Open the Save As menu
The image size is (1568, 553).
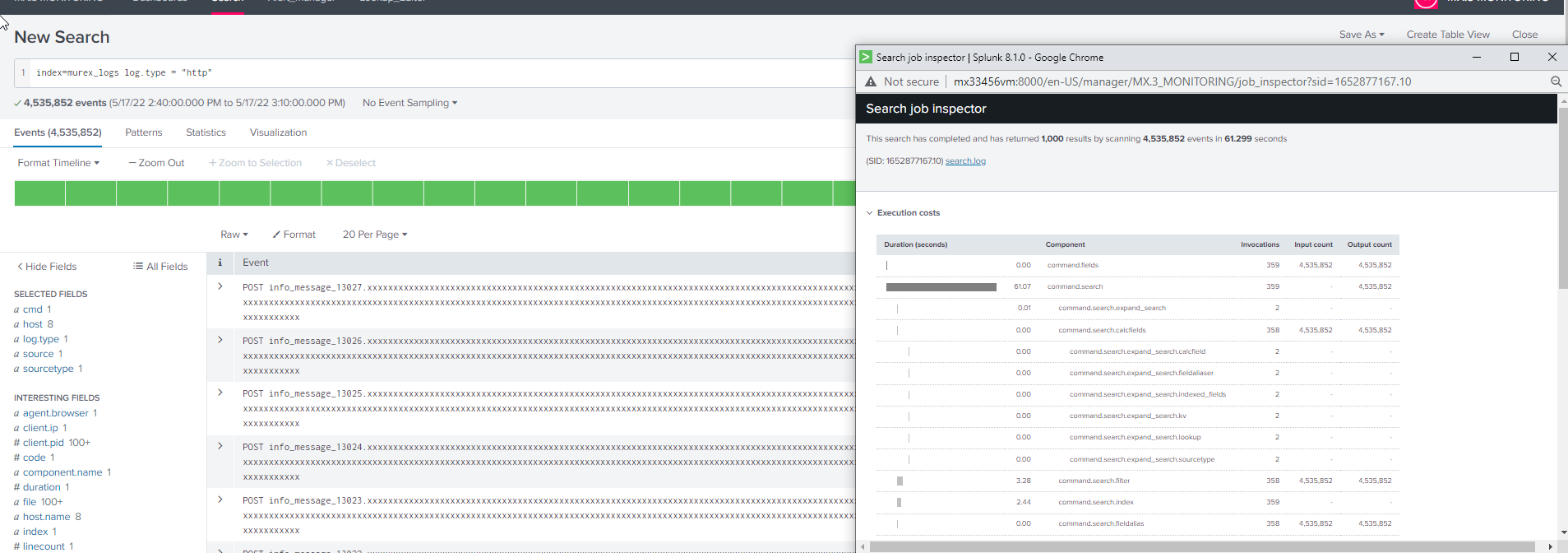(x=1361, y=35)
